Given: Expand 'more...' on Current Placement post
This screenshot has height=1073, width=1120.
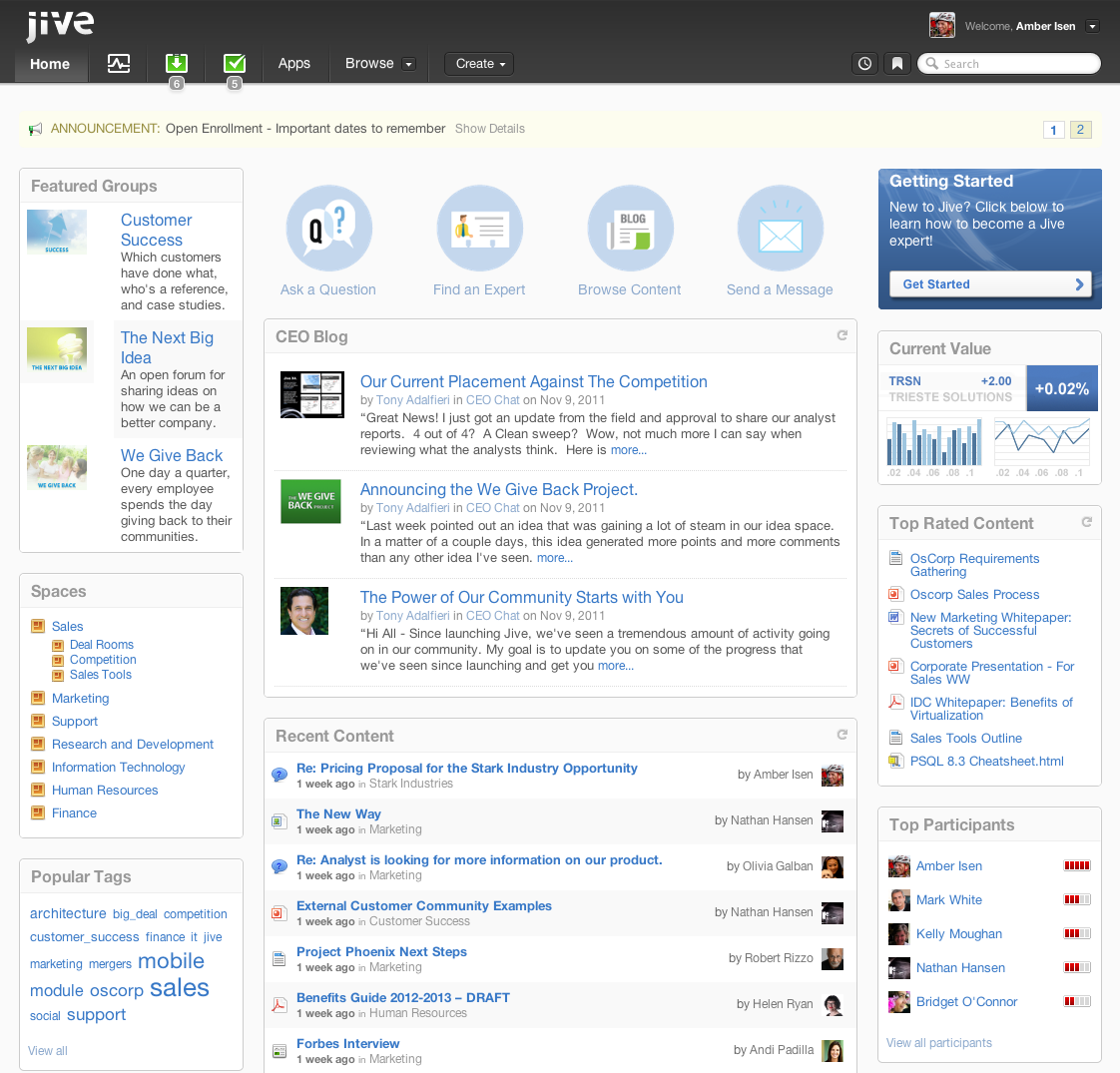Looking at the screenshot, I should [629, 450].
